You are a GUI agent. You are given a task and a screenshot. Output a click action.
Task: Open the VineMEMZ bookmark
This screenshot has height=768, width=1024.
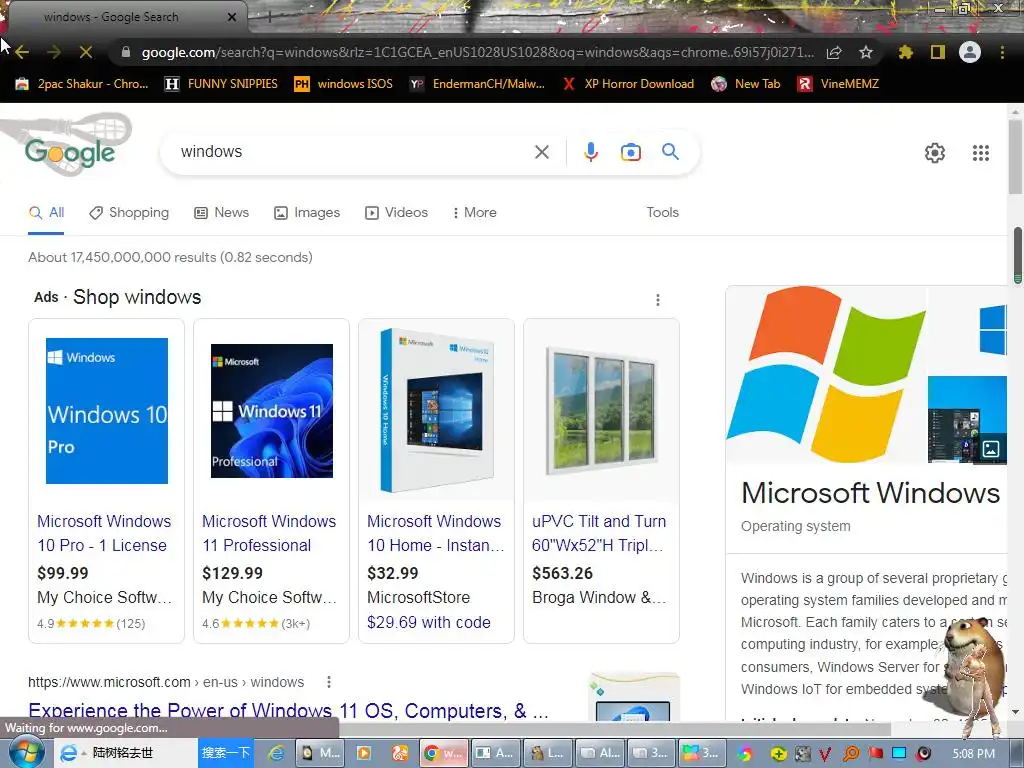point(839,84)
